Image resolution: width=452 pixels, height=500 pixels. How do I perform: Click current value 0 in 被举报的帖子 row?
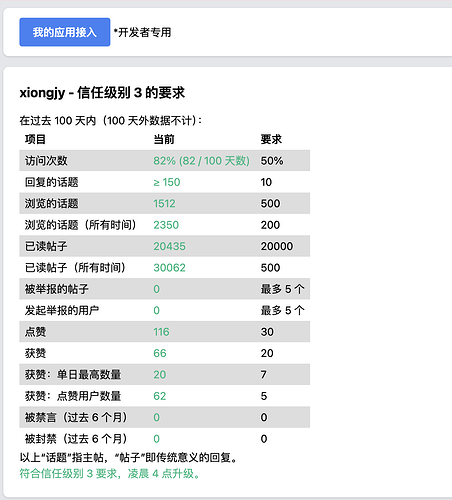pyautogui.click(x=156, y=289)
